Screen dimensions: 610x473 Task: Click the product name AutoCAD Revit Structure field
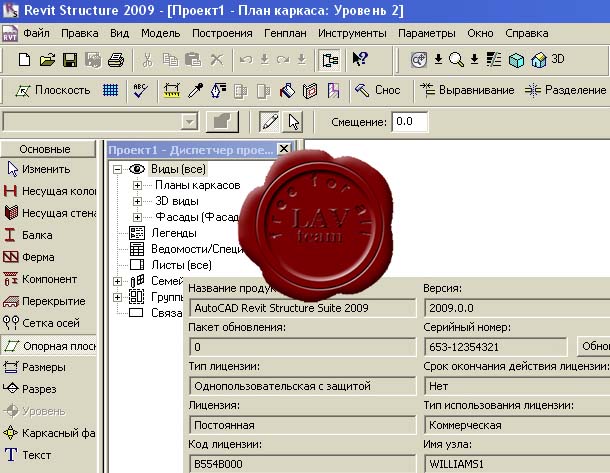point(302,308)
